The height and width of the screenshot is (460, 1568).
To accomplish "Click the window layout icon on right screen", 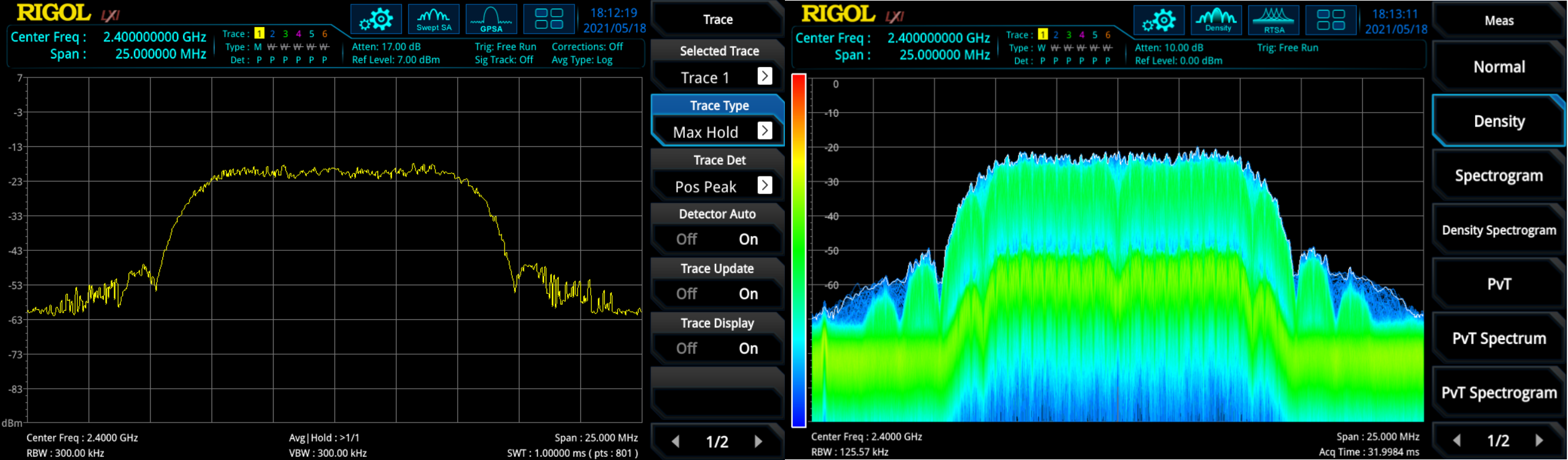I will click(x=1331, y=20).
